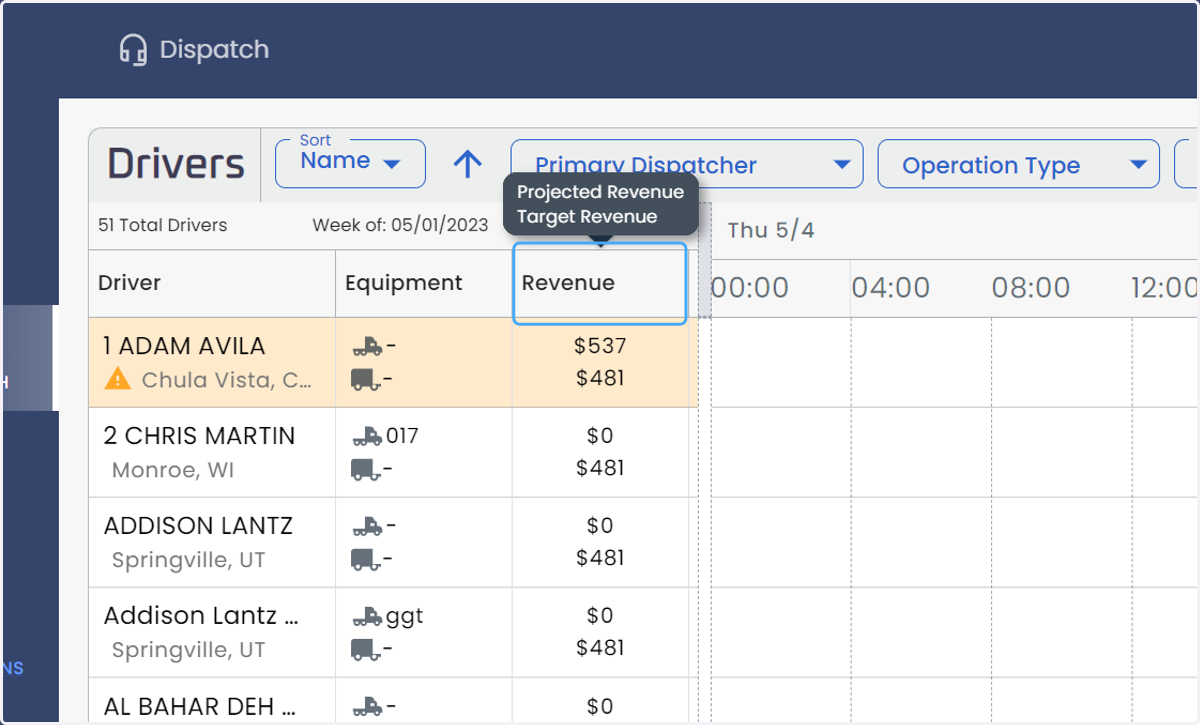Open driver Addison Lantz with truncated name
The width and height of the screenshot is (1200, 725).
201,616
